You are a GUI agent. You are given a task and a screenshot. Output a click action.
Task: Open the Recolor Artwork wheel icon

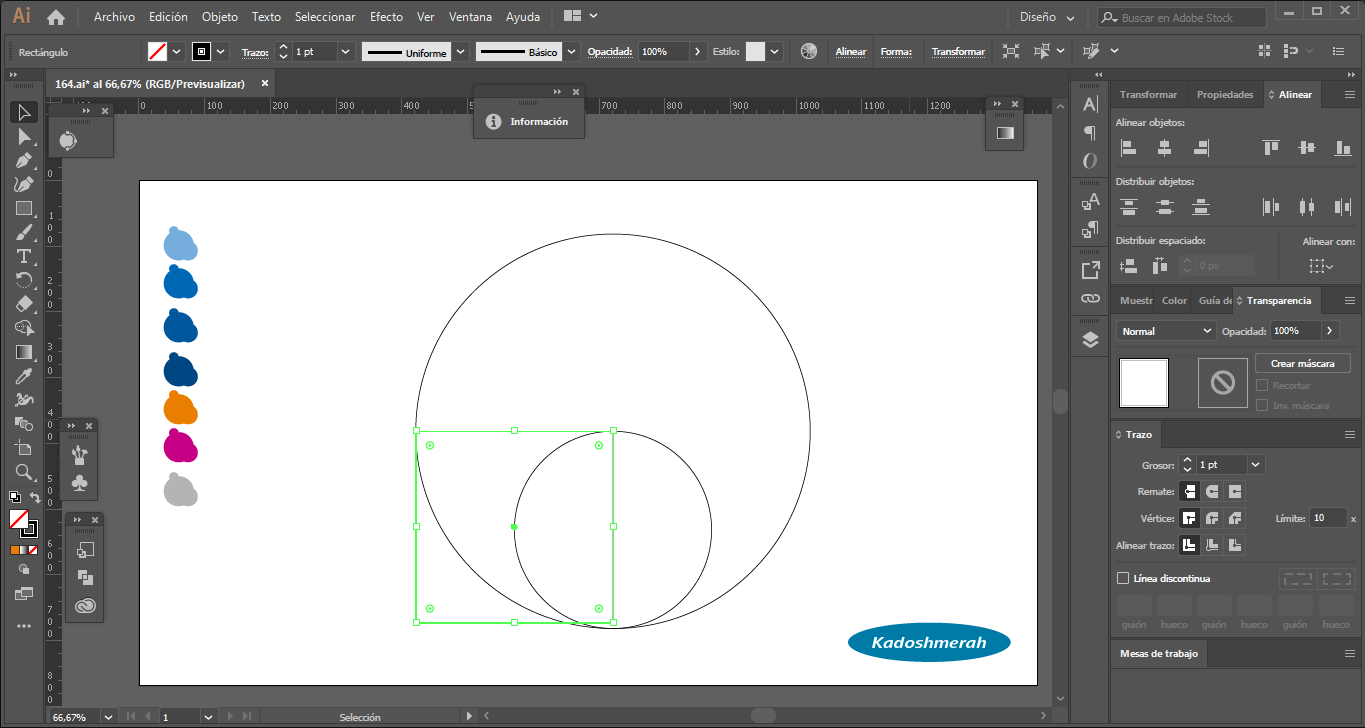(809, 52)
